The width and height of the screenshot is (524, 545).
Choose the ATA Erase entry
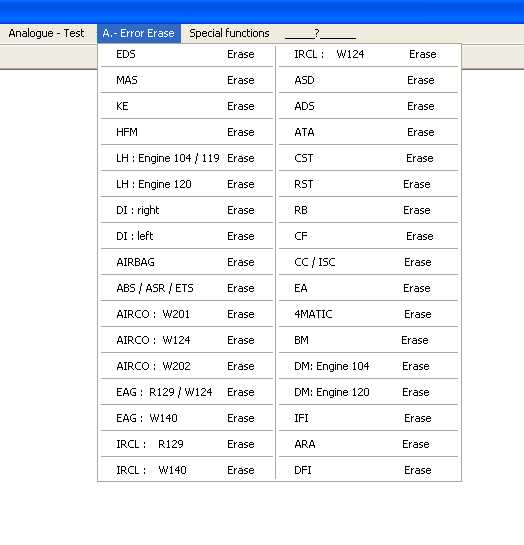tap(368, 132)
